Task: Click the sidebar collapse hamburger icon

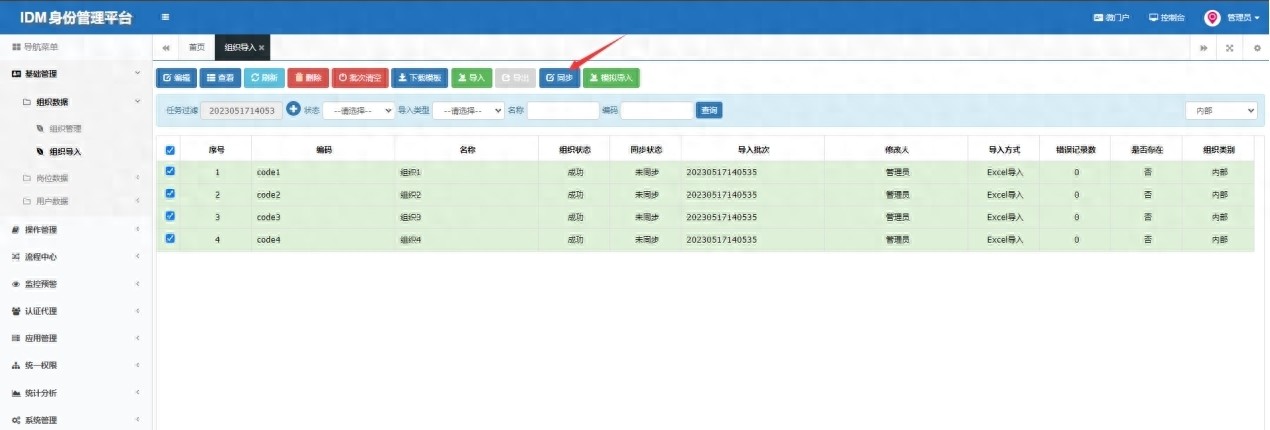Action: [165, 17]
